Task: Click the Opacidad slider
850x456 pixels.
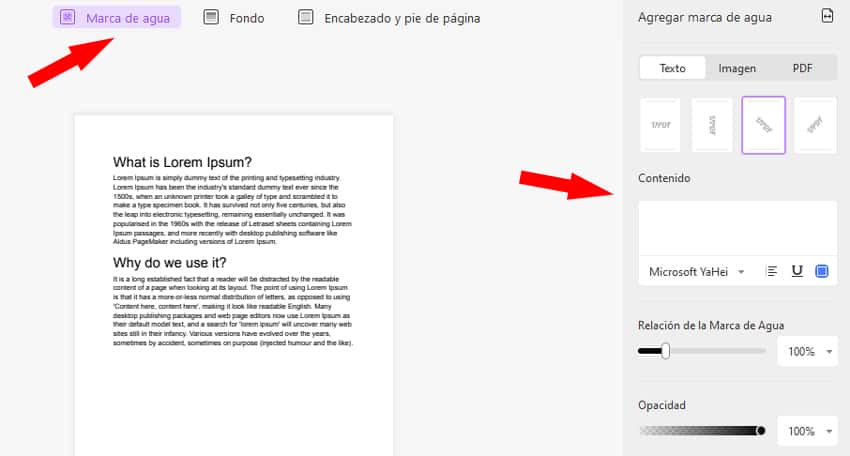Action: click(702, 431)
